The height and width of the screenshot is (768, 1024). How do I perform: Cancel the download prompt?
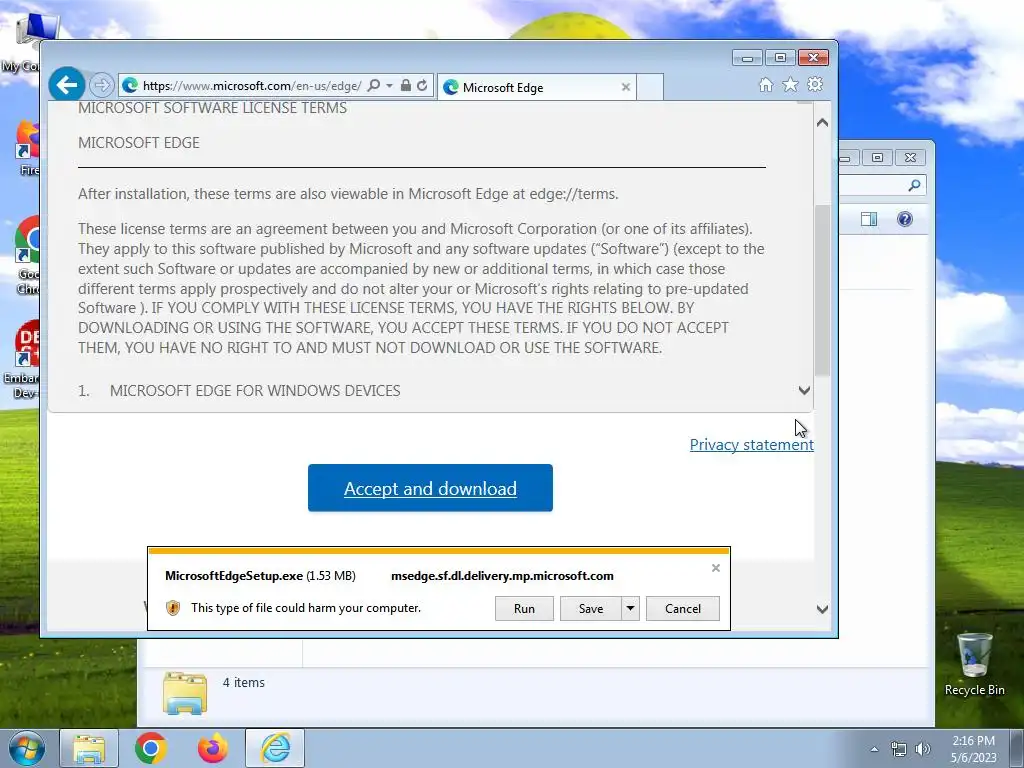point(683,609)
